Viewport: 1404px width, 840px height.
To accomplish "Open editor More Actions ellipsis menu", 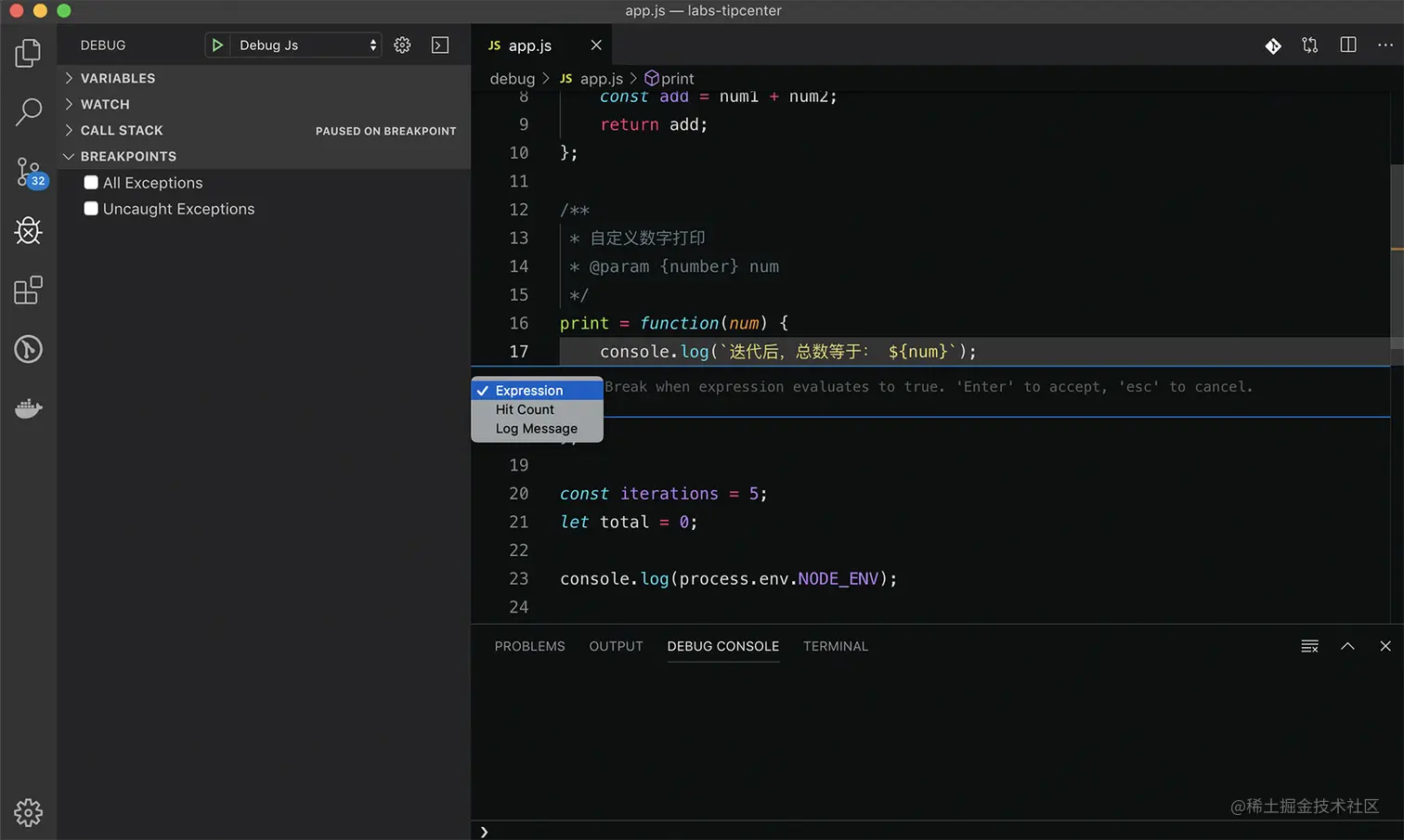I will click(1385, 45).
